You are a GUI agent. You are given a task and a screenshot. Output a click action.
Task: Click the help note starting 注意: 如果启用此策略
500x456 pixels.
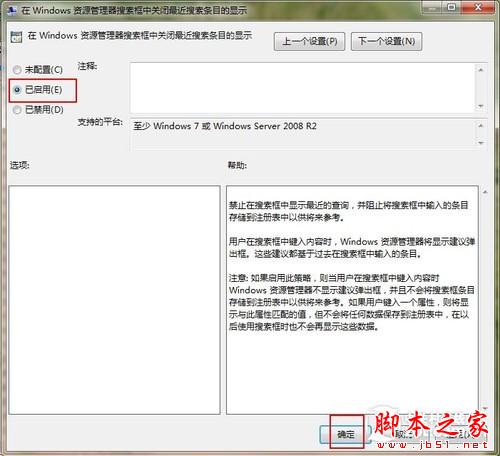coord(352,302)
